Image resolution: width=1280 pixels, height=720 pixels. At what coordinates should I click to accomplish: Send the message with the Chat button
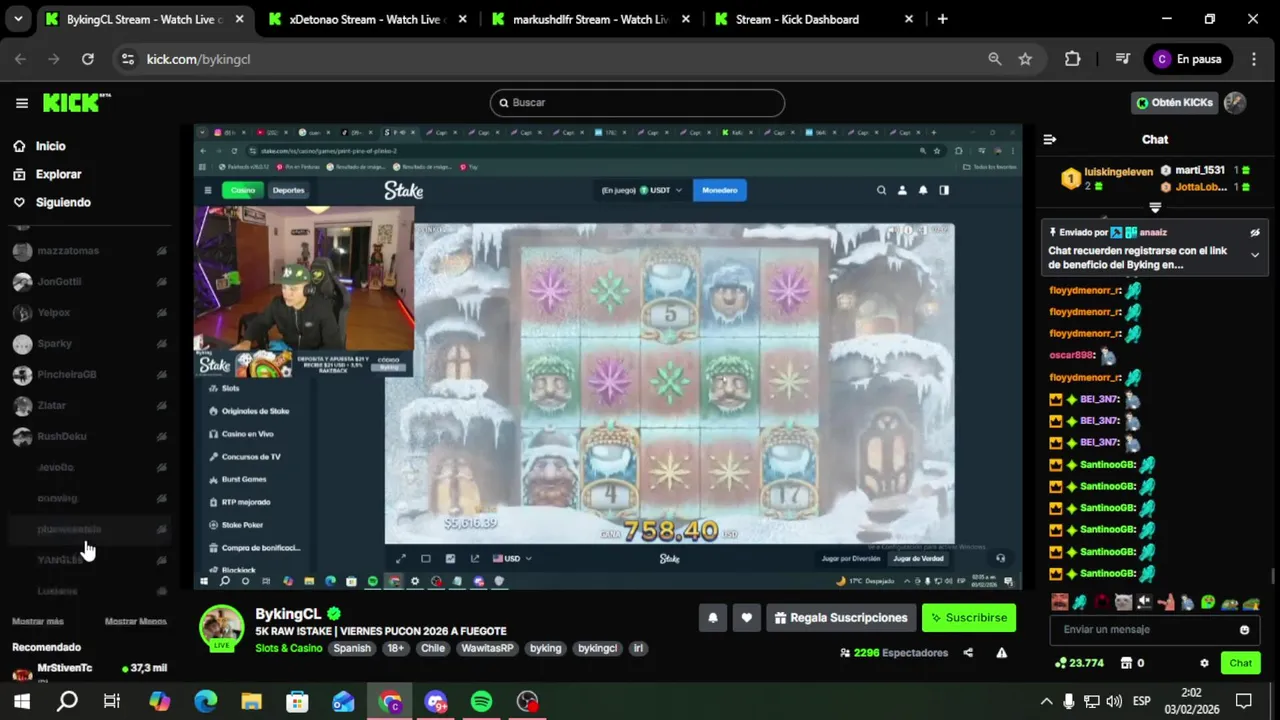coord(1241,663)
